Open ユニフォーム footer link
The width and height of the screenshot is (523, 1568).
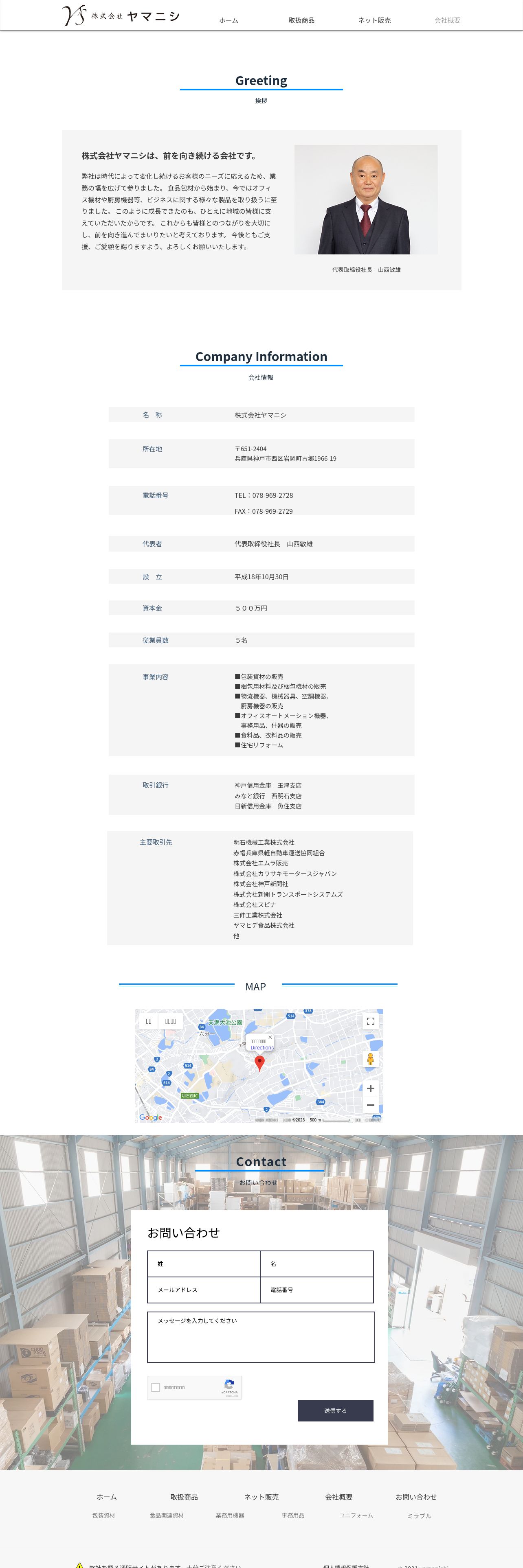(356, 1515)
